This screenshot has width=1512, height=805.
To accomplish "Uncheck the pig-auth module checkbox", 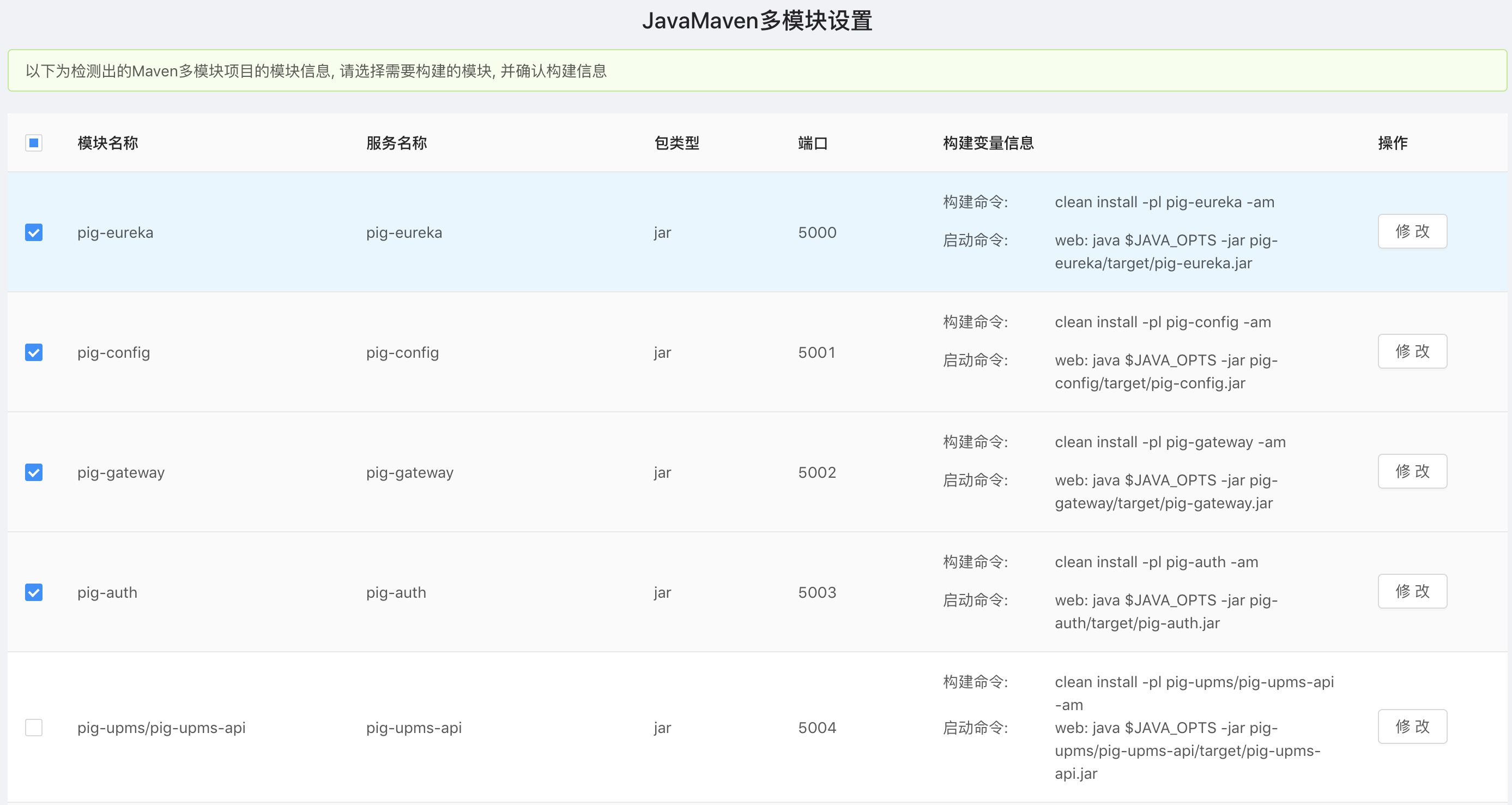I will tap(33, 592).
